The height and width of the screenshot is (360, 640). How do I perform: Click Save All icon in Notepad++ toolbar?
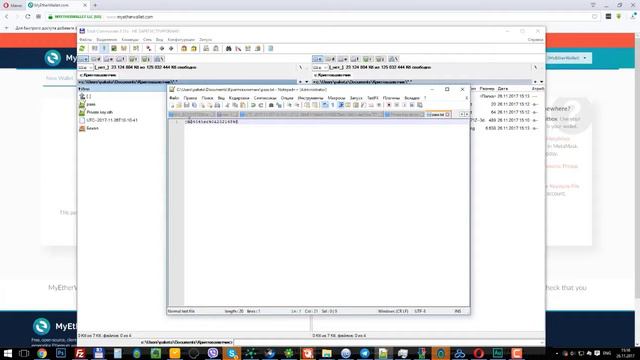tap(194, 105)
